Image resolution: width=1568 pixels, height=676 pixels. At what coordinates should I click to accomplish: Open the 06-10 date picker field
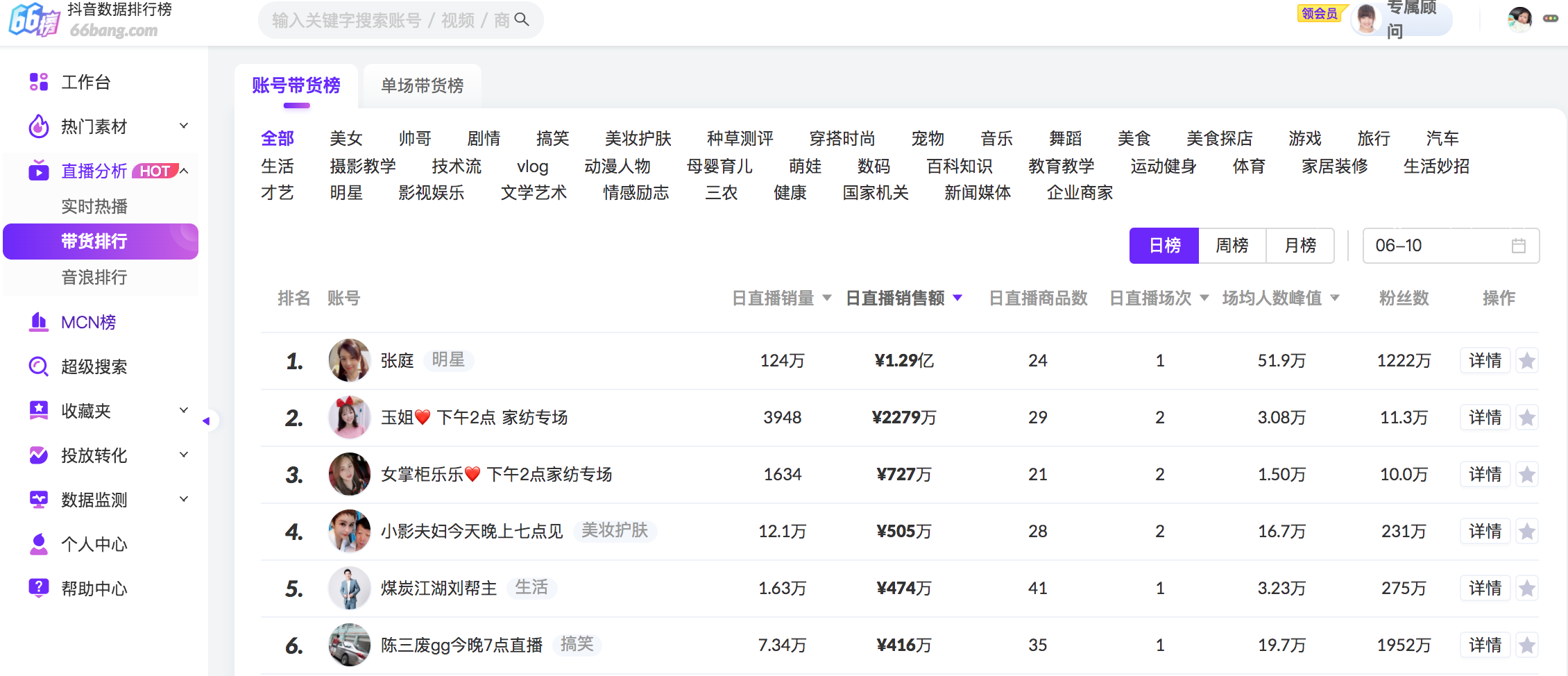coord(1451,246)
